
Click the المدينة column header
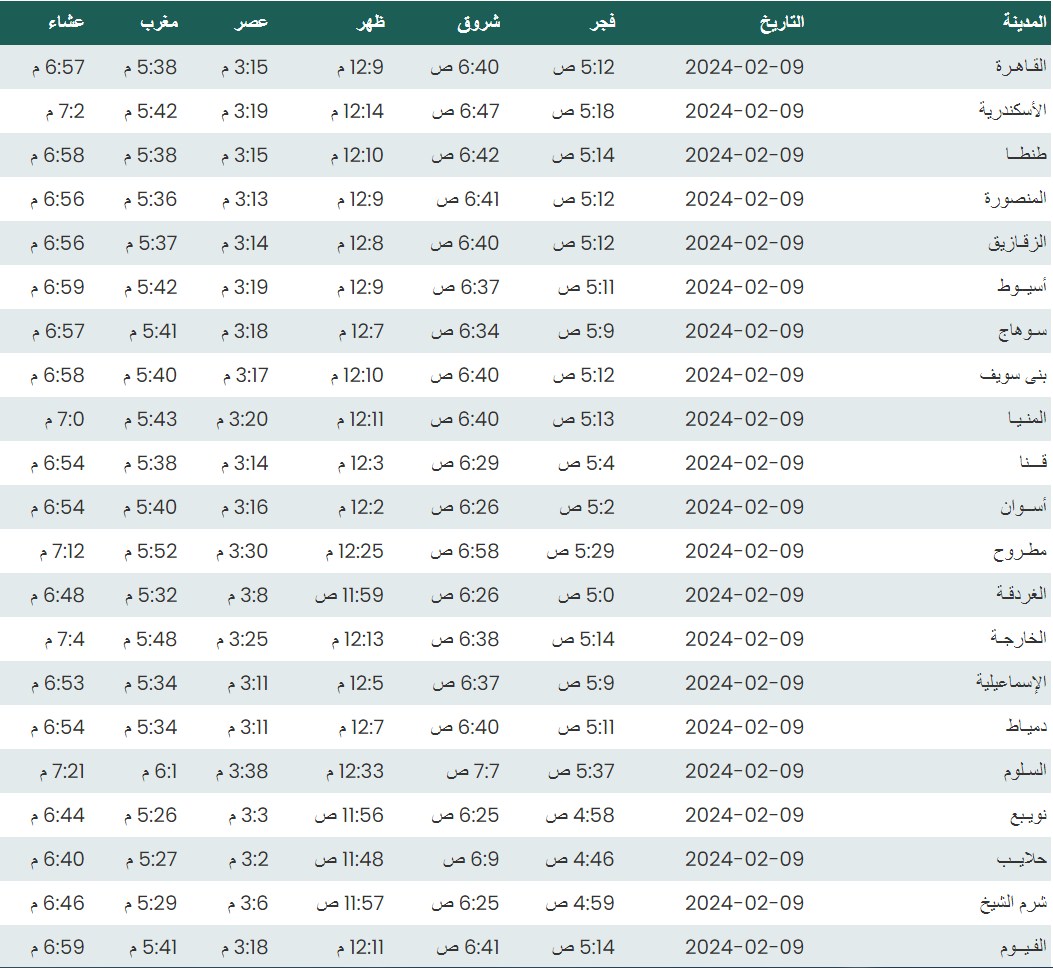(1024, 22)
